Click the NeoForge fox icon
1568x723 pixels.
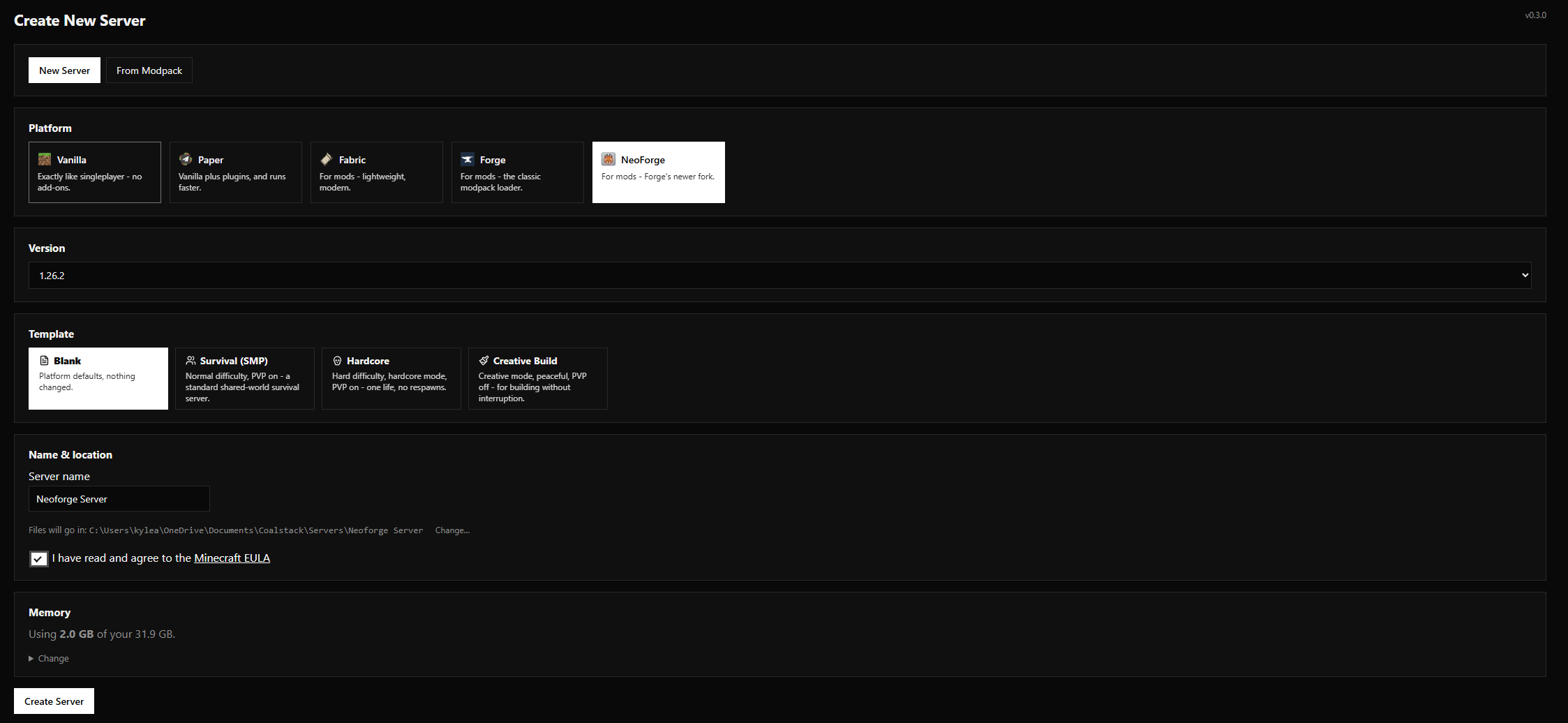[x=608, y=159]
